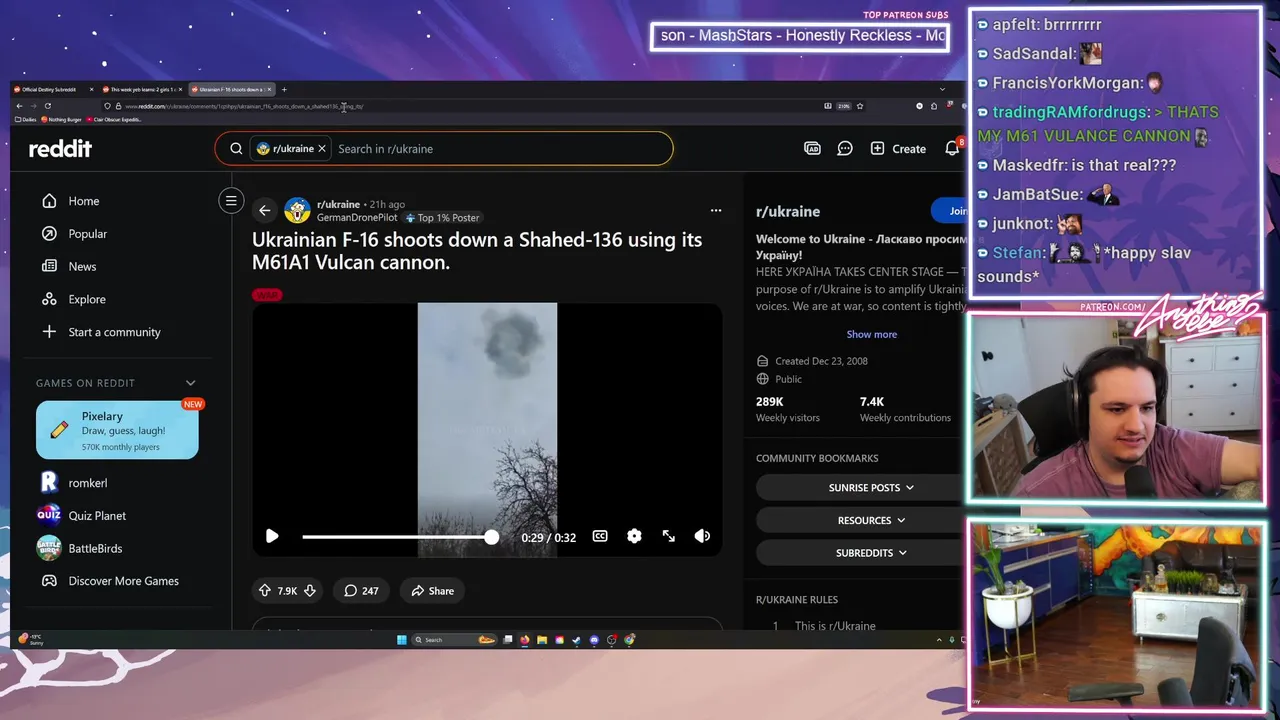The image size is (1280, 720).
Task: Click the Public visibility label
Action: 780,379
